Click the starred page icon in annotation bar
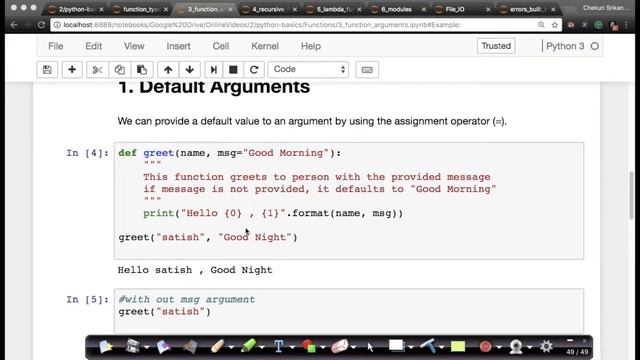The height and width of the screenshot is (360, 640). 105,347
